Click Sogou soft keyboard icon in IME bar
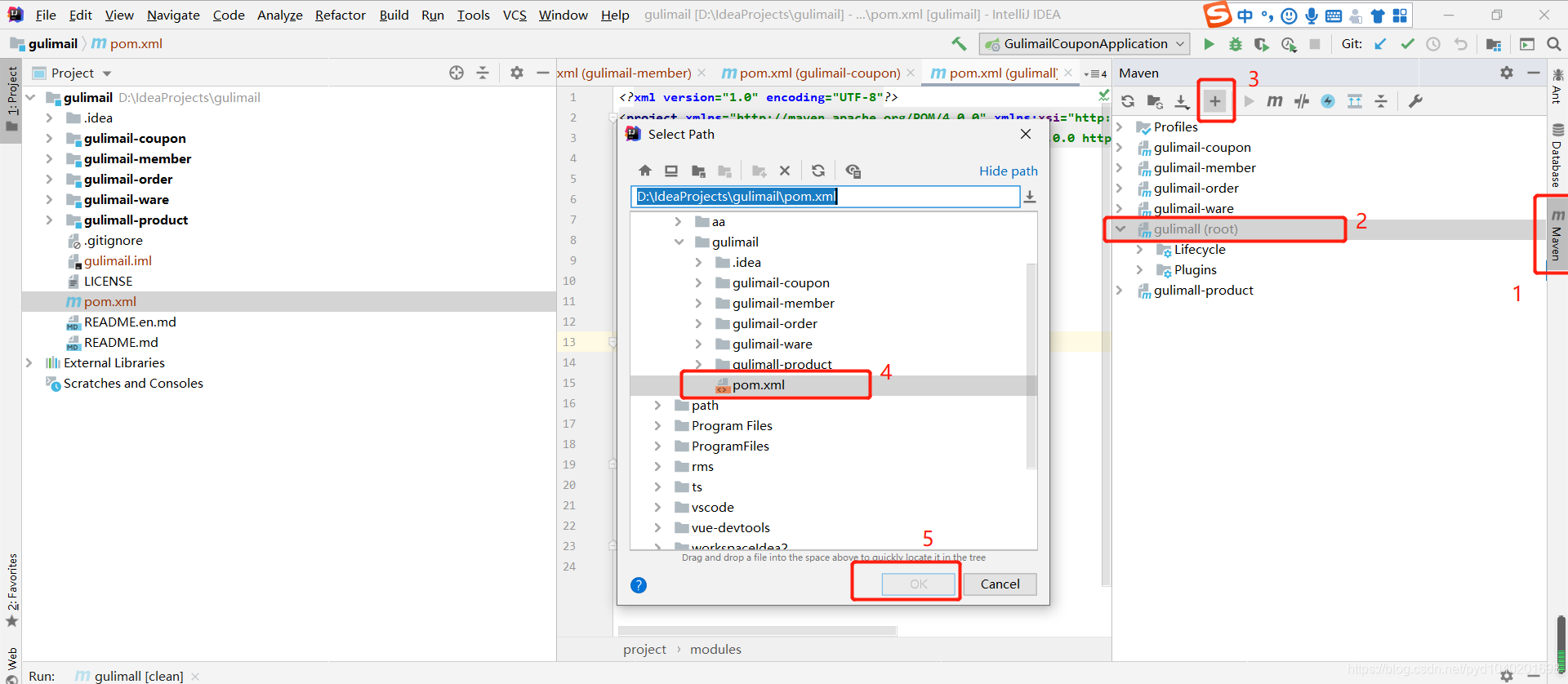The image size is (1568, 684). pos(1334,16)
